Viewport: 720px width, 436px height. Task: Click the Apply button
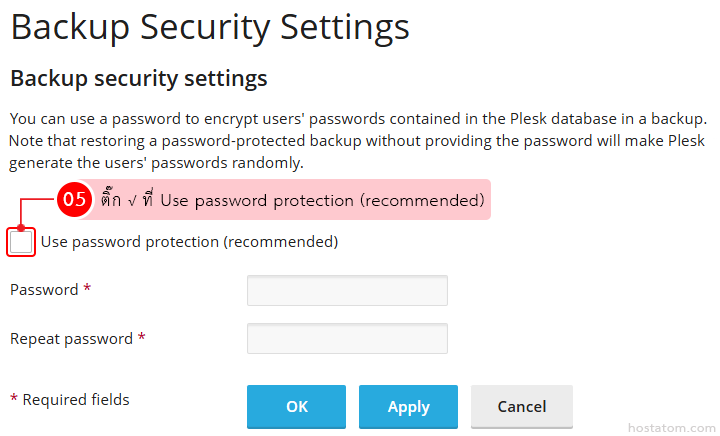(408, 407)
